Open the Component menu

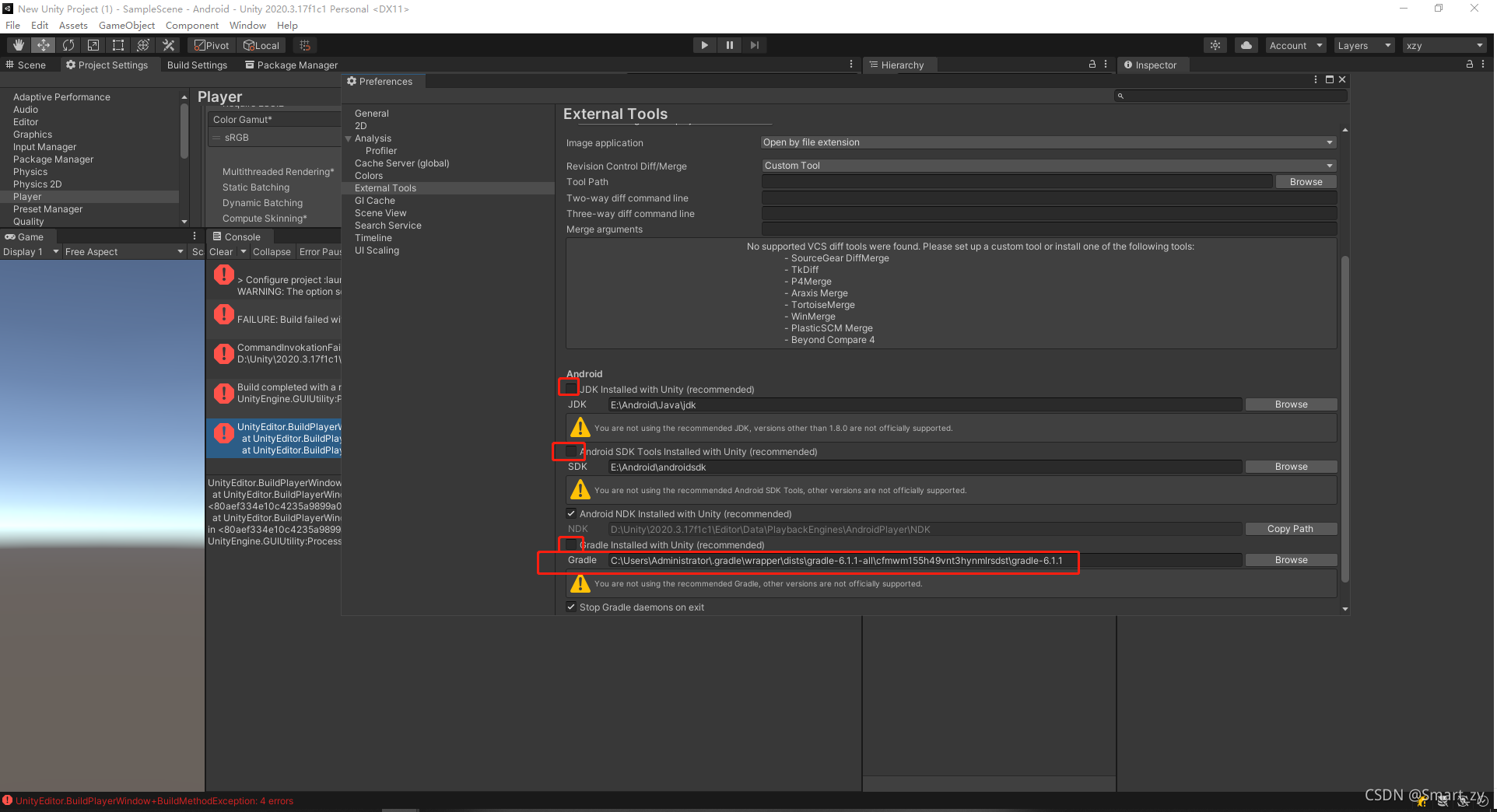click(192, 25)
